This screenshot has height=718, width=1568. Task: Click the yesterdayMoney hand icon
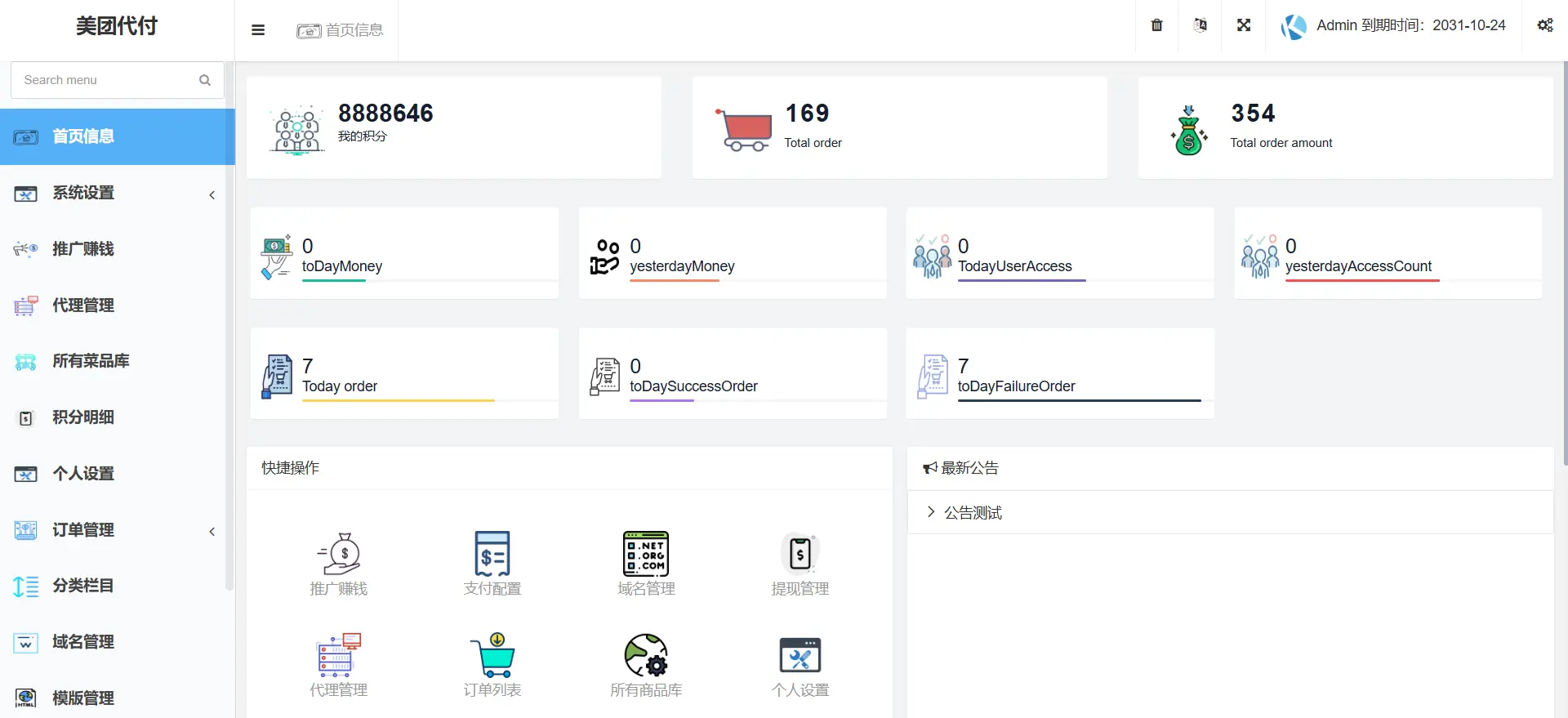point(605,256)
